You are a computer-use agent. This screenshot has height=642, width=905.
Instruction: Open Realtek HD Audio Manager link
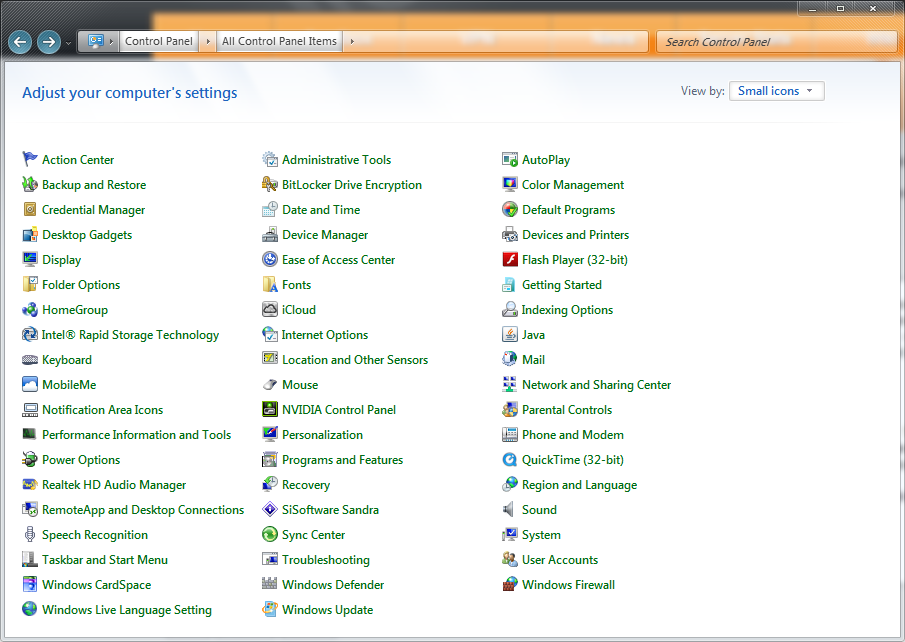(114, 484)
